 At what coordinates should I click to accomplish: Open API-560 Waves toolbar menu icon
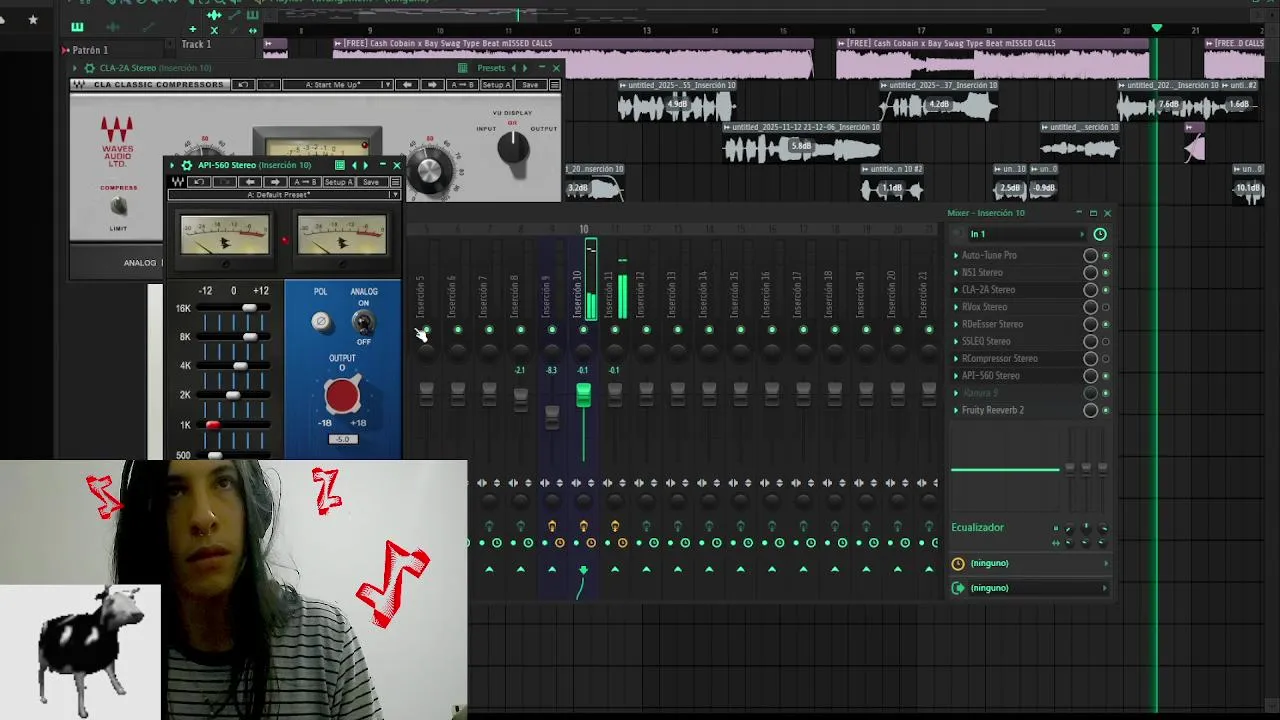point(395,182)
